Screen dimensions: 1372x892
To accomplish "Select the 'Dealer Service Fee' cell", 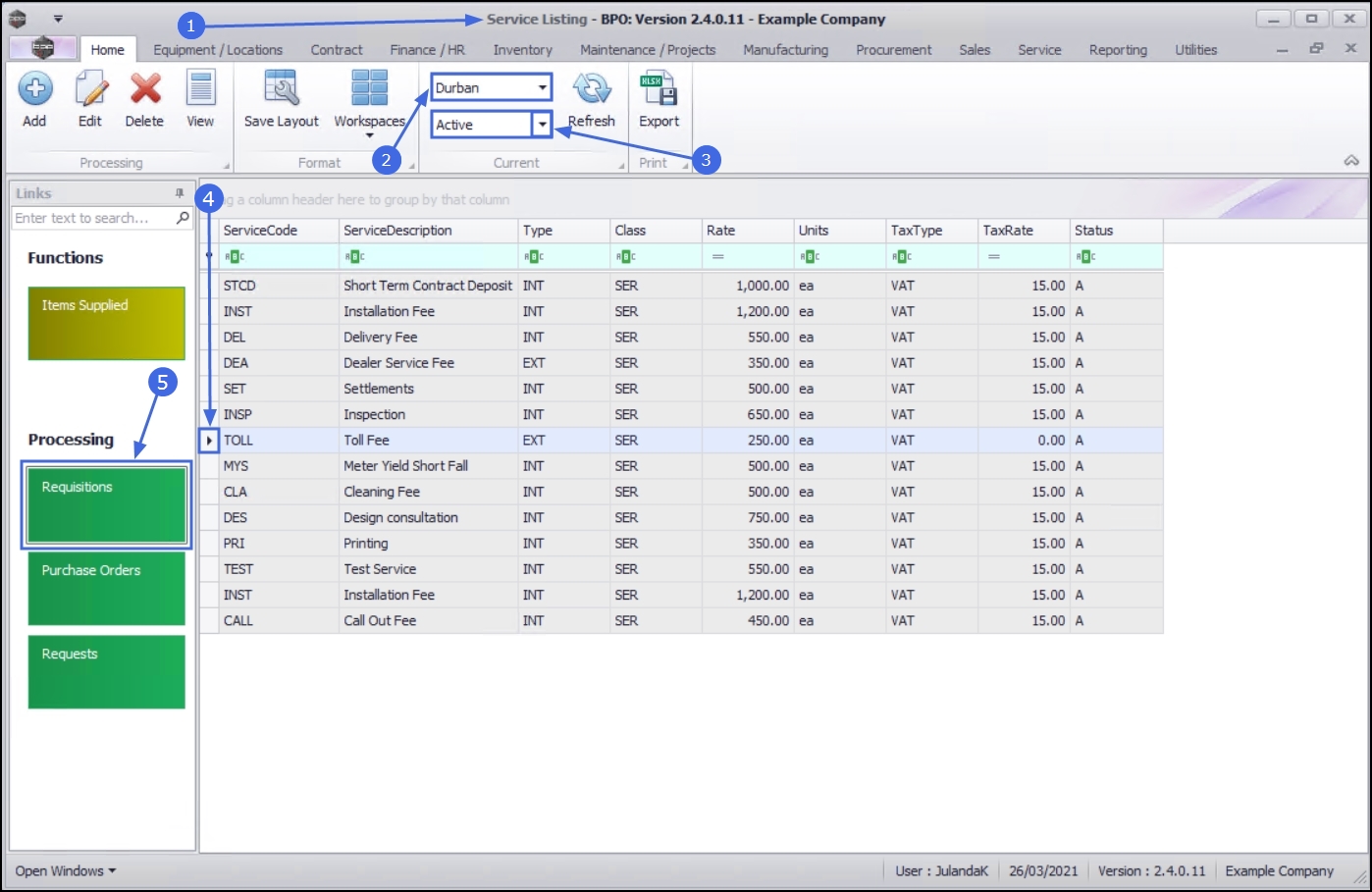I will coord(429,363).
